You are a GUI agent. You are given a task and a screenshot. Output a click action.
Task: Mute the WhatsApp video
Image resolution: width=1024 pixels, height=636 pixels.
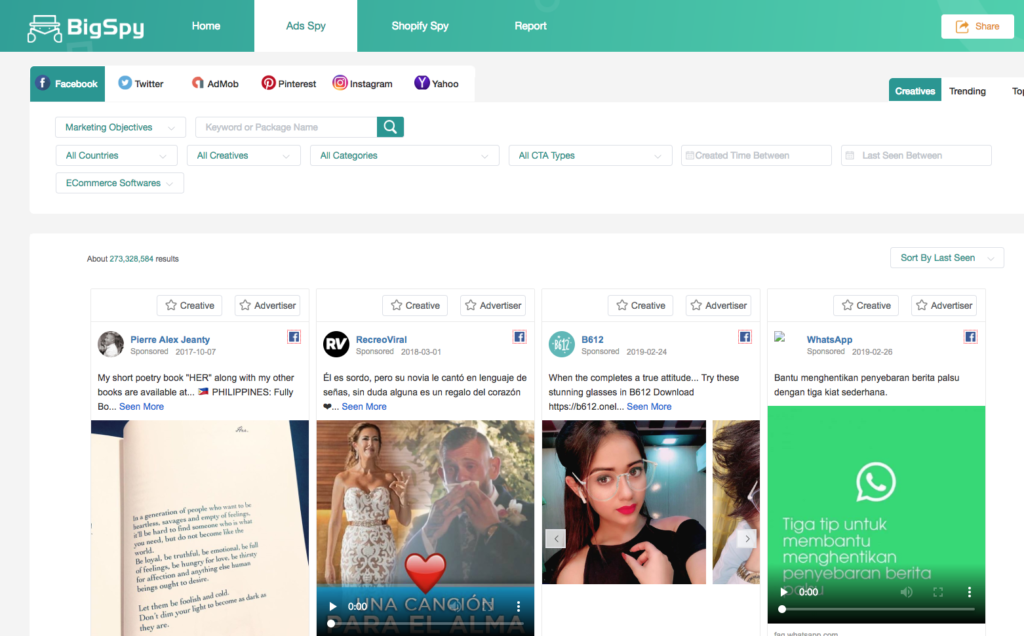pos(906,592)
